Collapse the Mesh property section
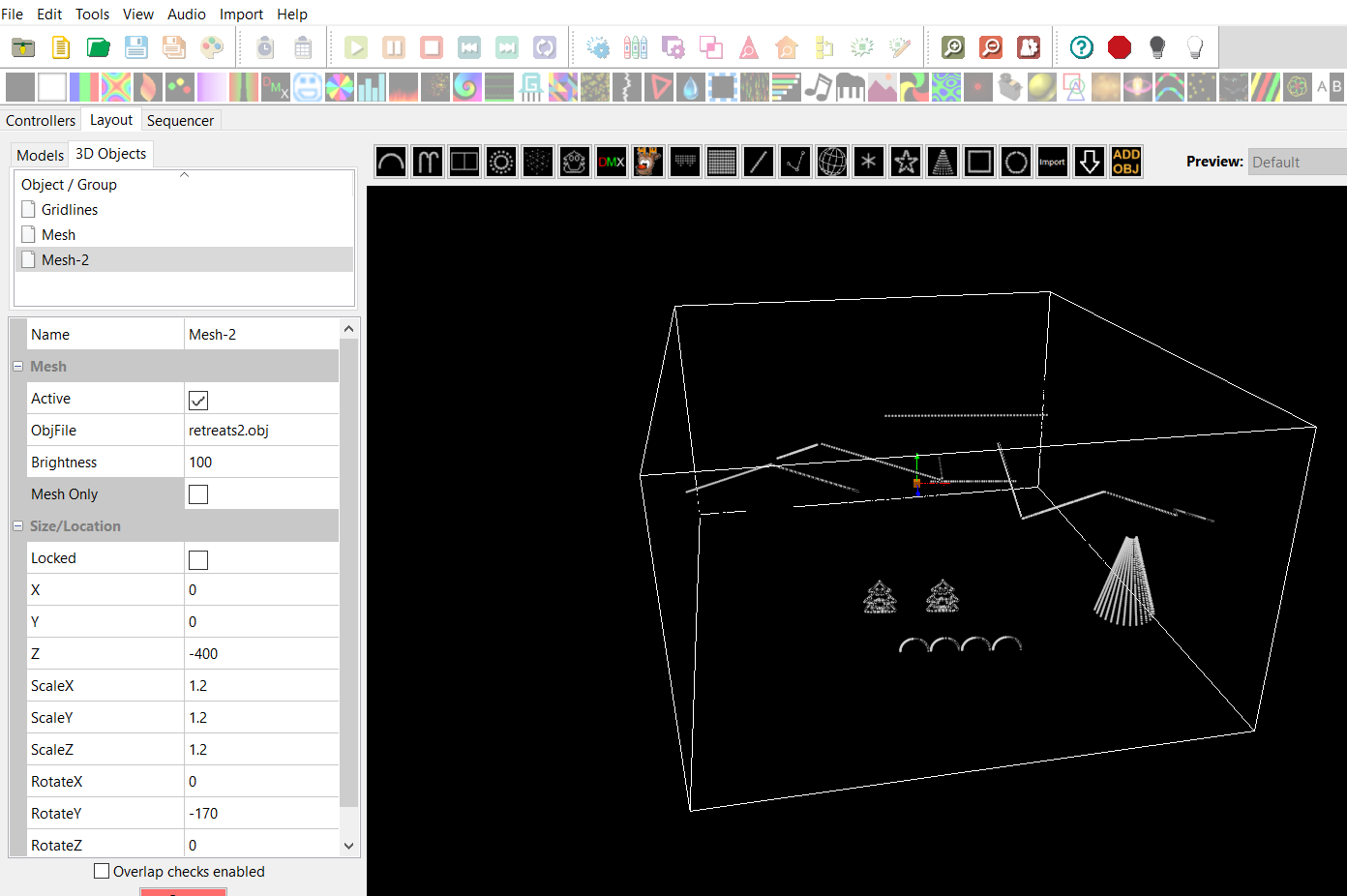Image resolution: width=1347 pixels, height=896 pixels. click(17, 367)
